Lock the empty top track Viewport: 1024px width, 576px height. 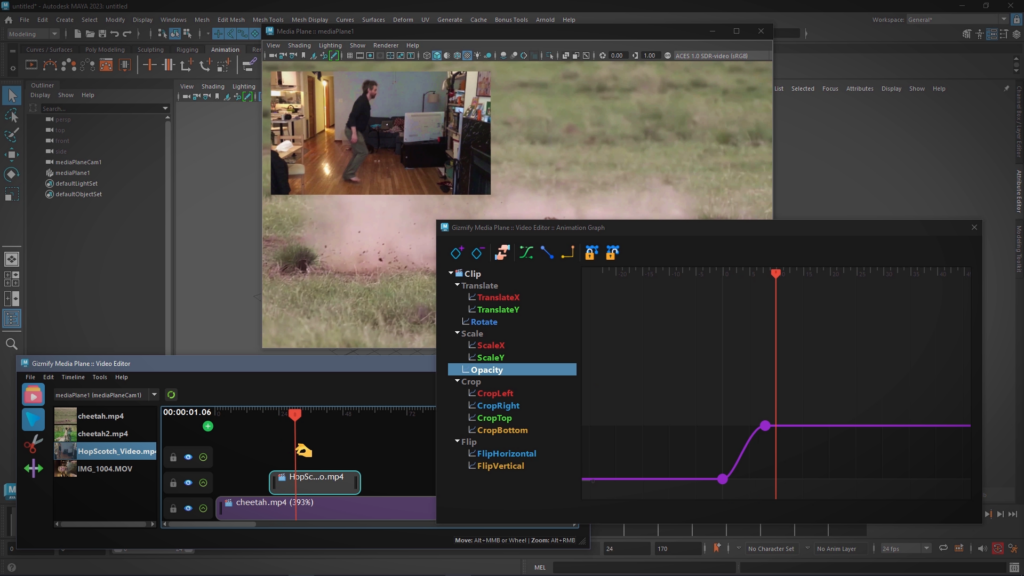click(173, 457)
